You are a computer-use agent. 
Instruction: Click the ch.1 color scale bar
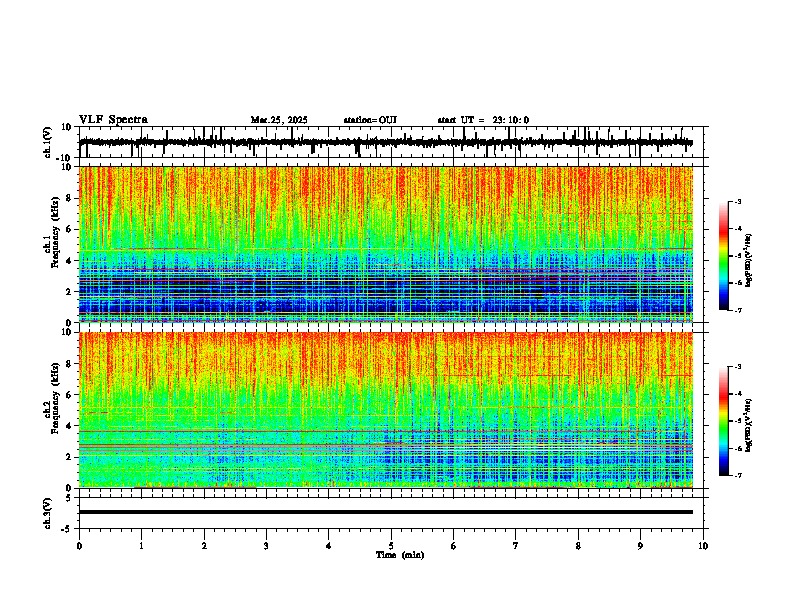point(724,256)
